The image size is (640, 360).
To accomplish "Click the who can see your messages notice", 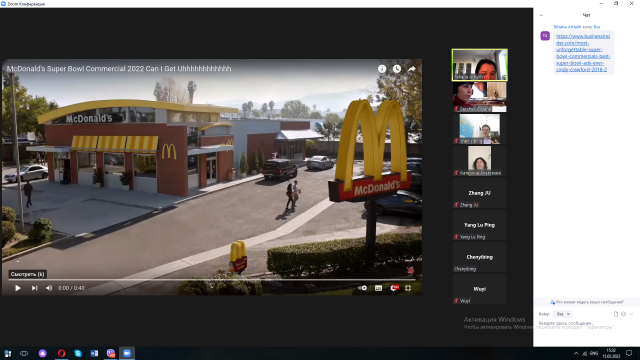I will 587,302.
